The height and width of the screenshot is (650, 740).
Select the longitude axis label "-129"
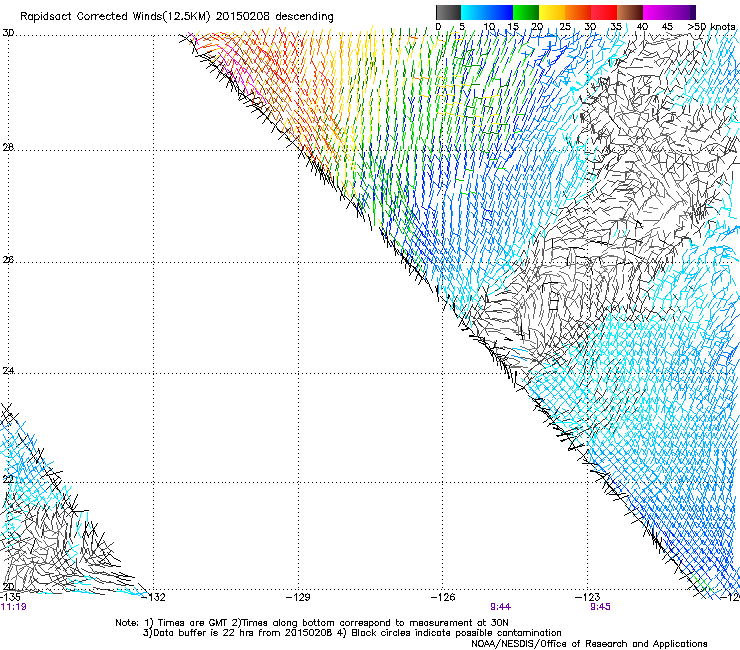[298, 597]
